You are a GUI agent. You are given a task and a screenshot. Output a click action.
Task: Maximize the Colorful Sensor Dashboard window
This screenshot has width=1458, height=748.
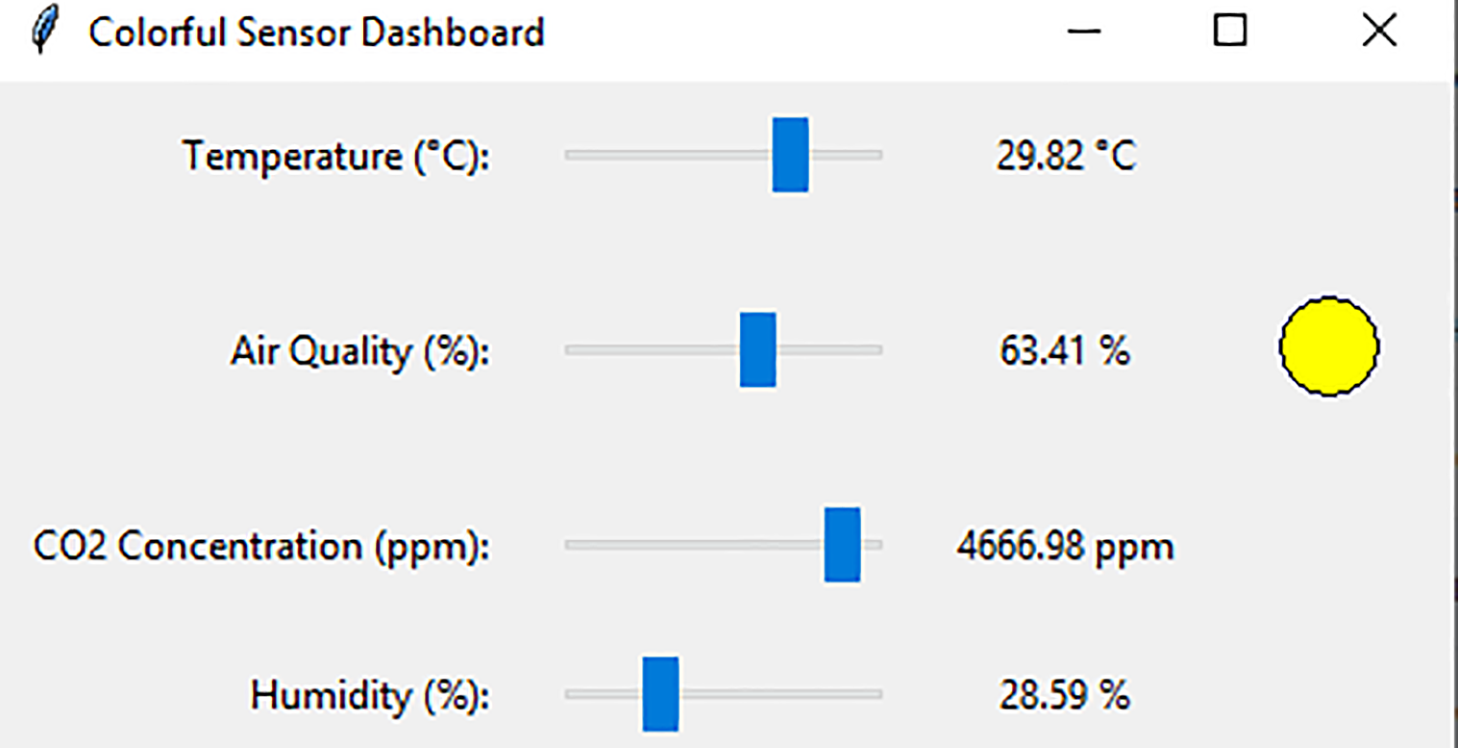coord(1230,32)
